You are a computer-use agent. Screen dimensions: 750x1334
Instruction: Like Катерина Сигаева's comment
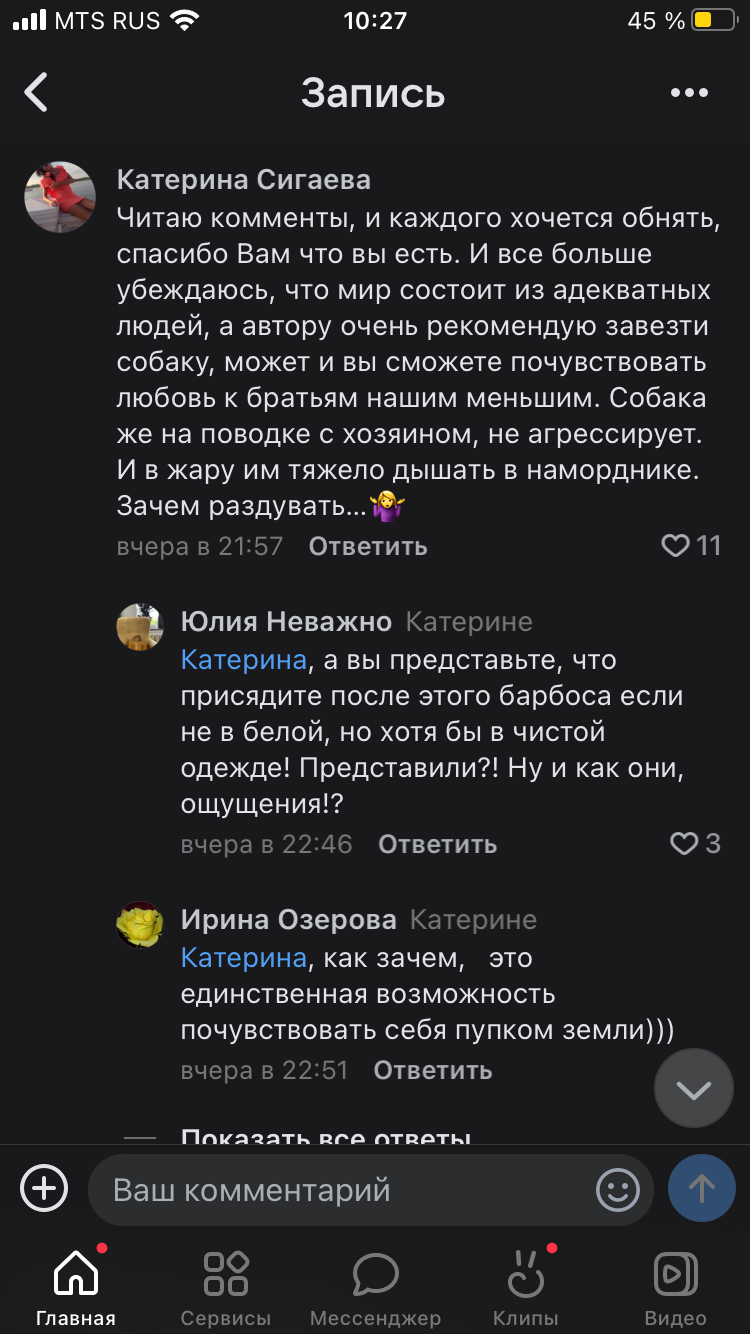point(677,545)
